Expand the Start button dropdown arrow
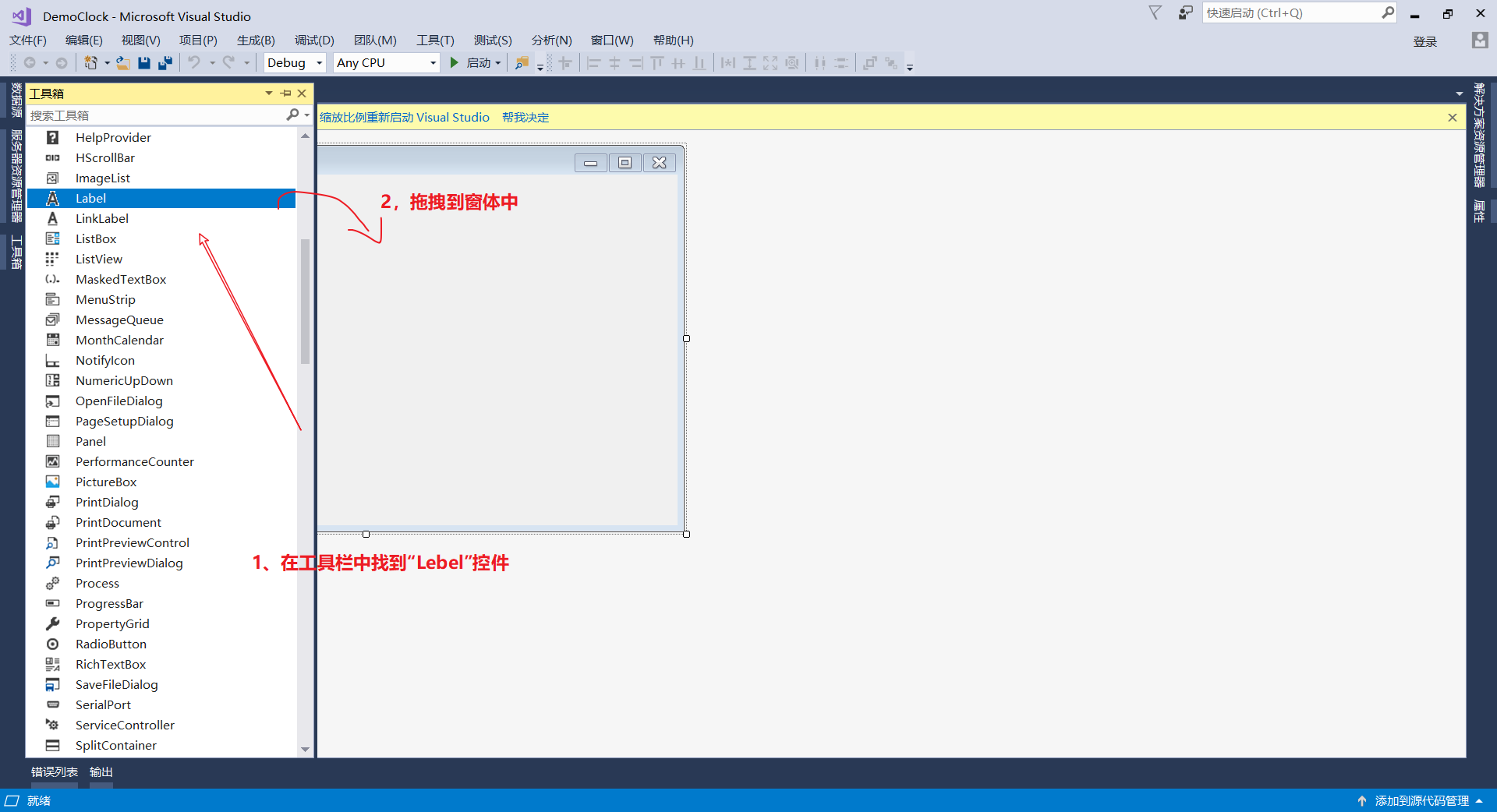 (498, 63)
